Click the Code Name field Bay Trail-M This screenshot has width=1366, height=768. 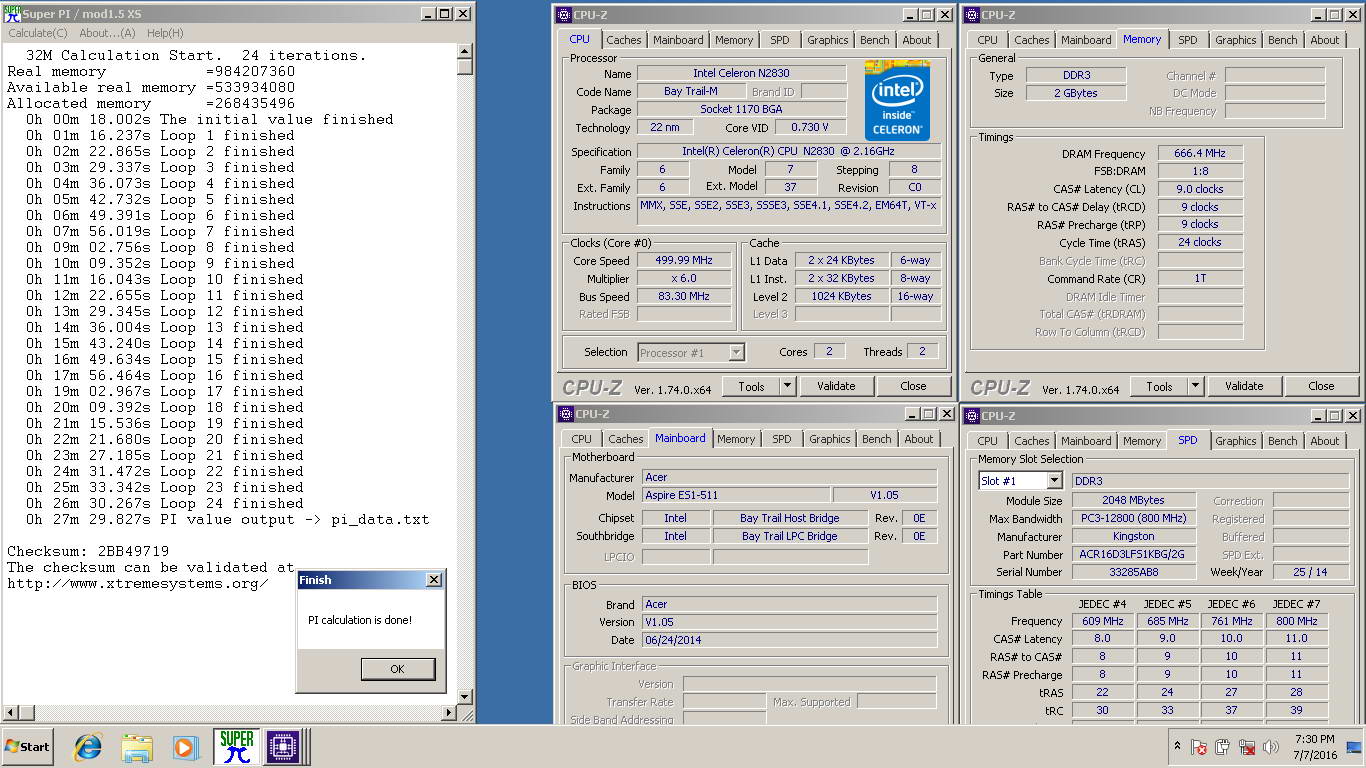pos(690,91)
